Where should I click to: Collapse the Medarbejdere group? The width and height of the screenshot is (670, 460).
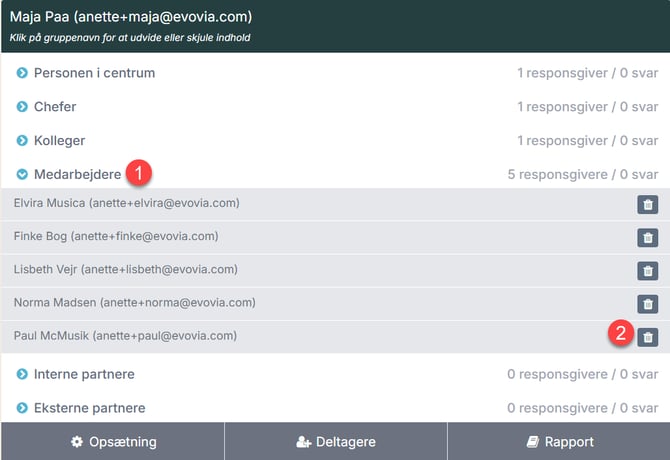click(x=77, y=174)
